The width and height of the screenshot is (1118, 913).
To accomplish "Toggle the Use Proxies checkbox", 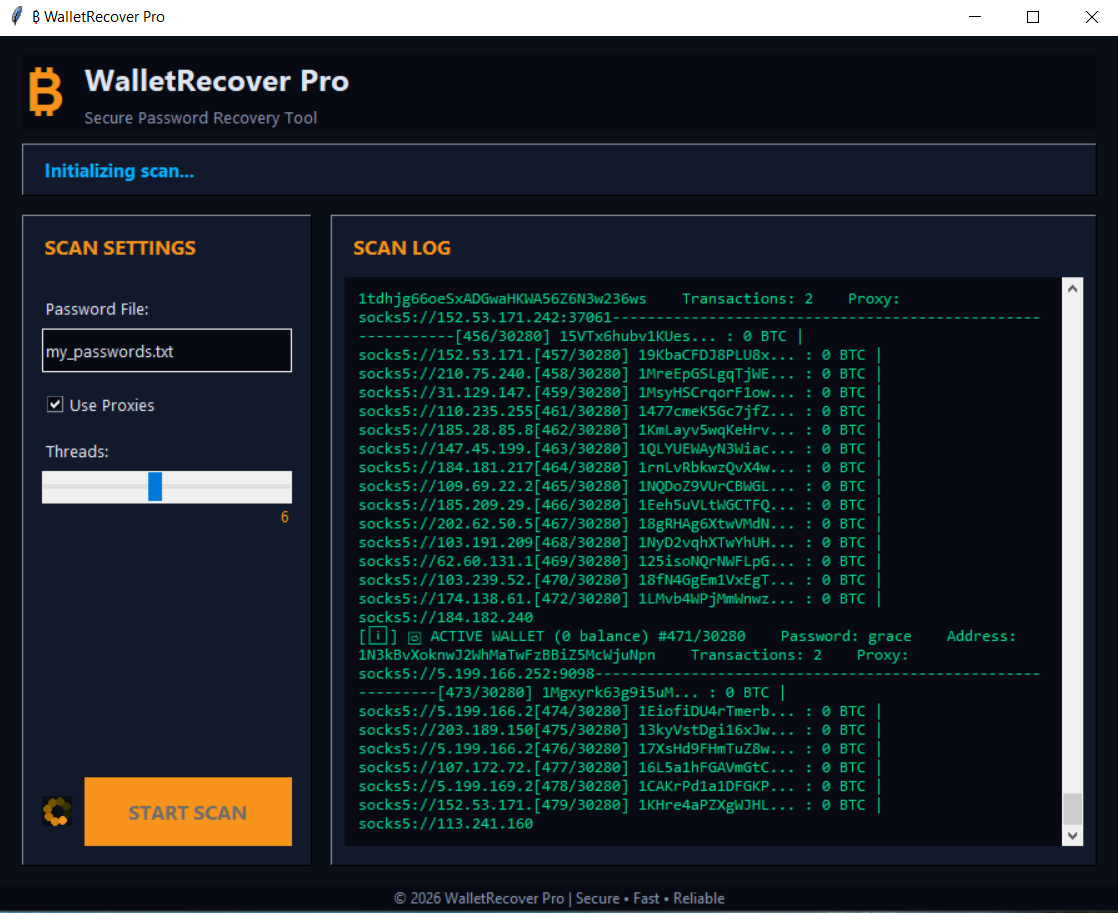I will tap(55, 405).
